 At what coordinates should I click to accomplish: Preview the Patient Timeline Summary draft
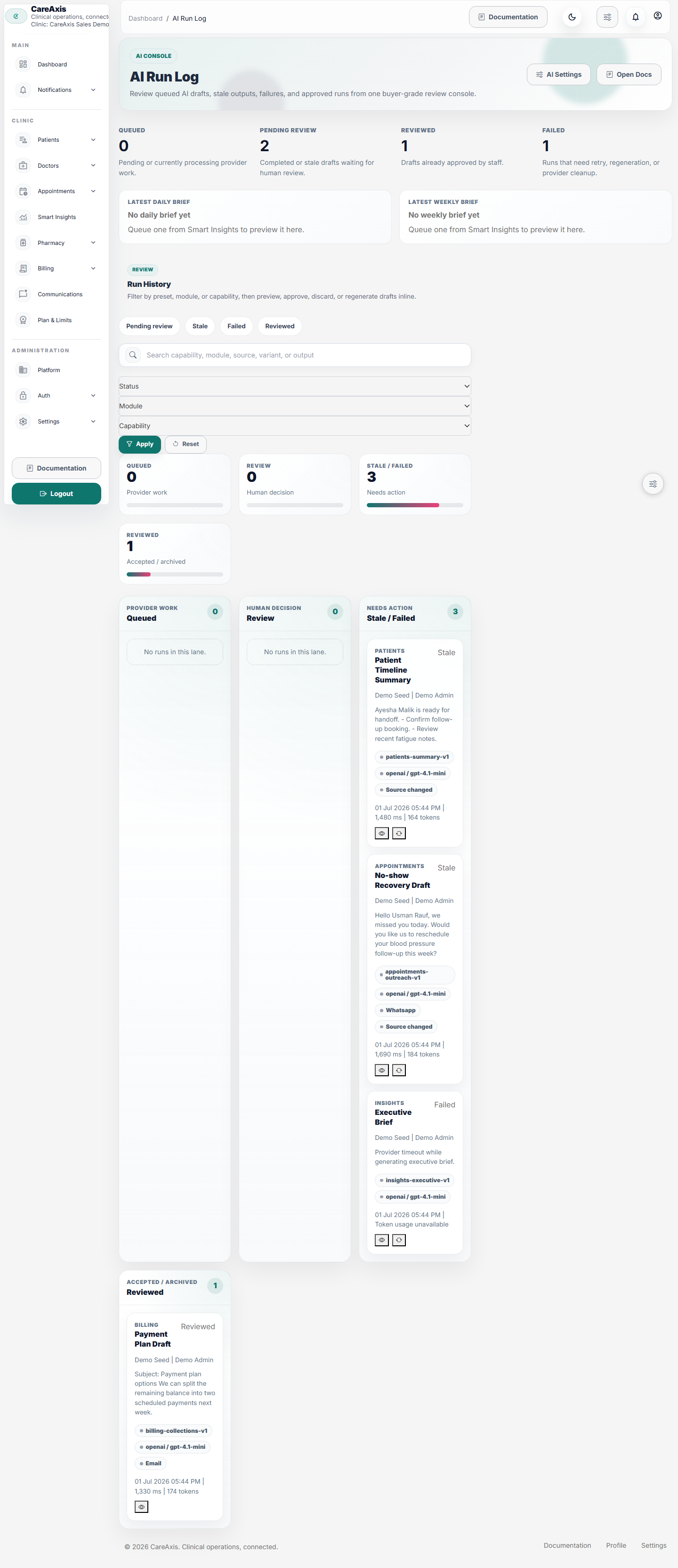pyautogui.click(x=381, y=833)
